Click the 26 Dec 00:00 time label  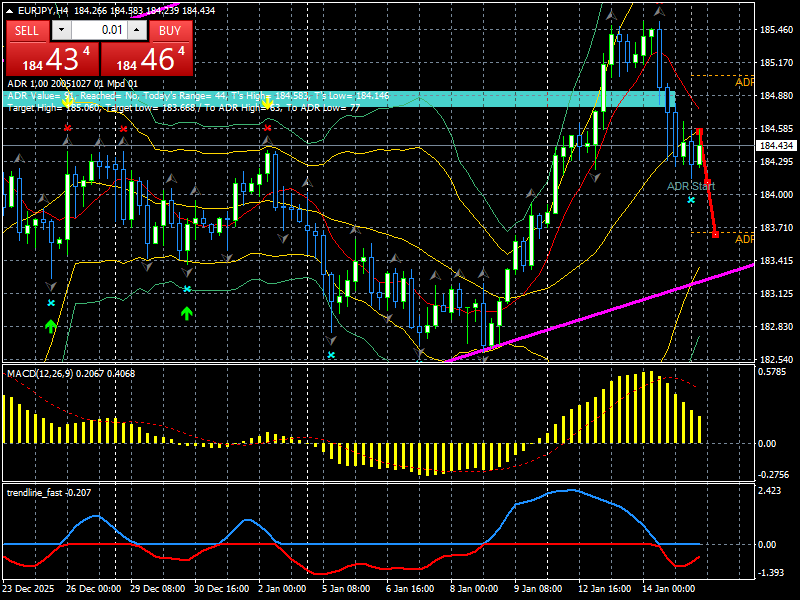click(x=93, y=588)
